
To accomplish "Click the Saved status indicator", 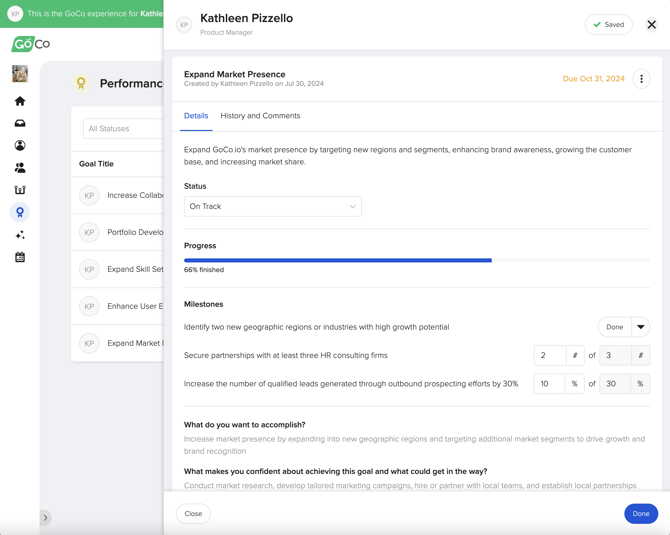I will [608, 25].
